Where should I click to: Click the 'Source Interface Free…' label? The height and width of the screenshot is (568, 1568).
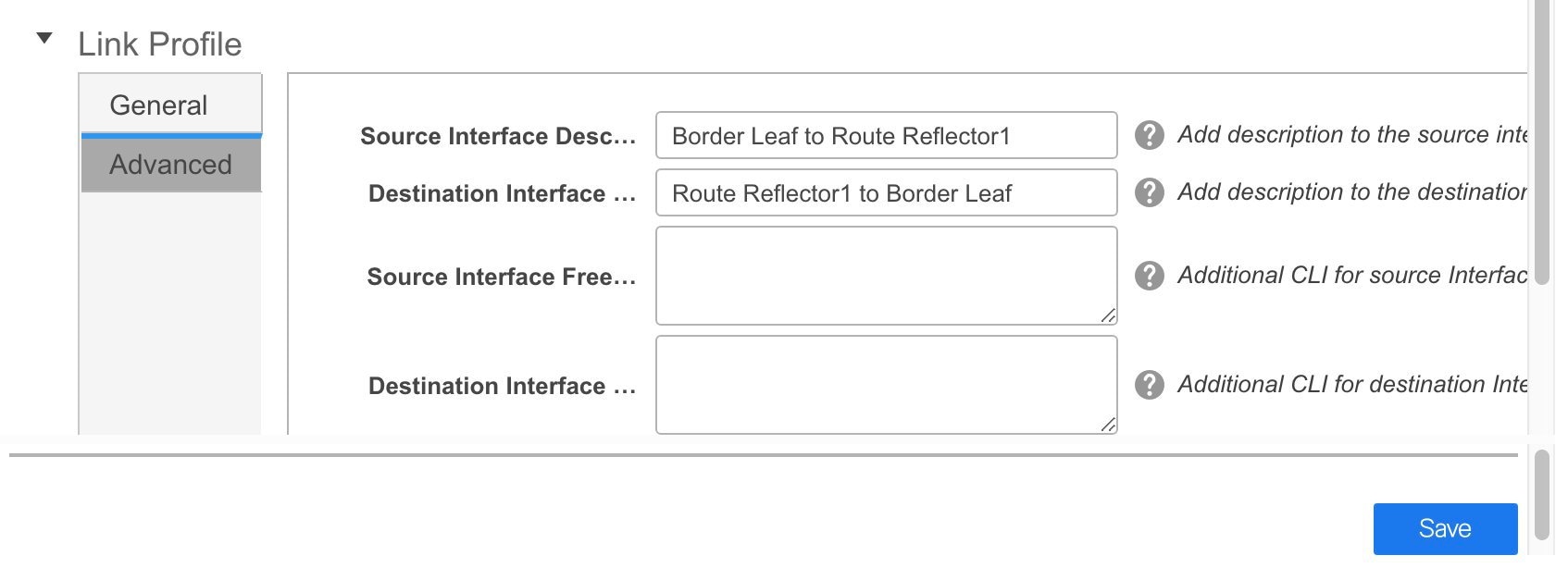pos(501,277)
